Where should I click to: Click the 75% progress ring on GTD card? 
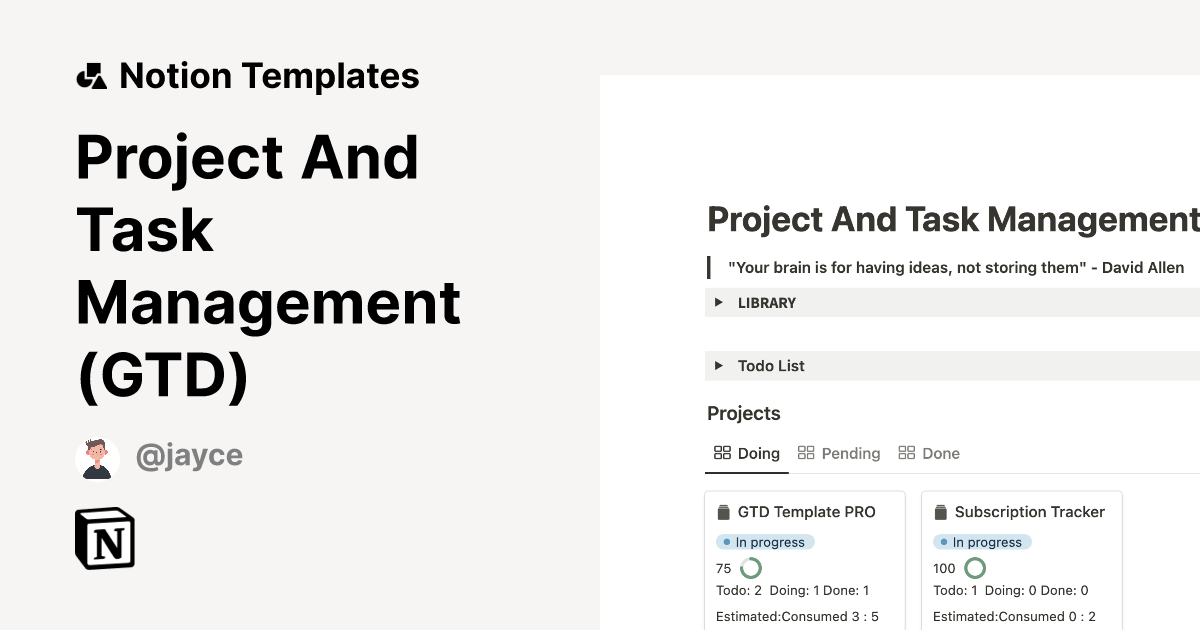click(x=750, y=568)
